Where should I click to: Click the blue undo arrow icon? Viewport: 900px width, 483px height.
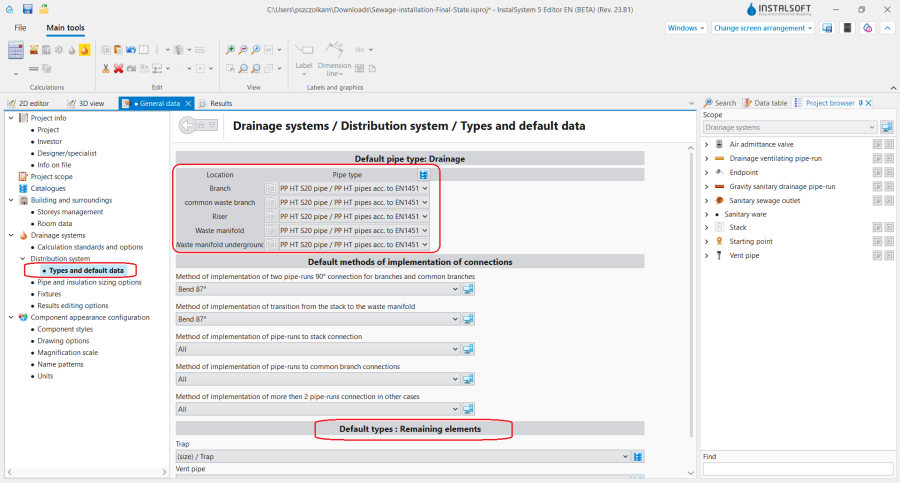[x=131, y=50]
